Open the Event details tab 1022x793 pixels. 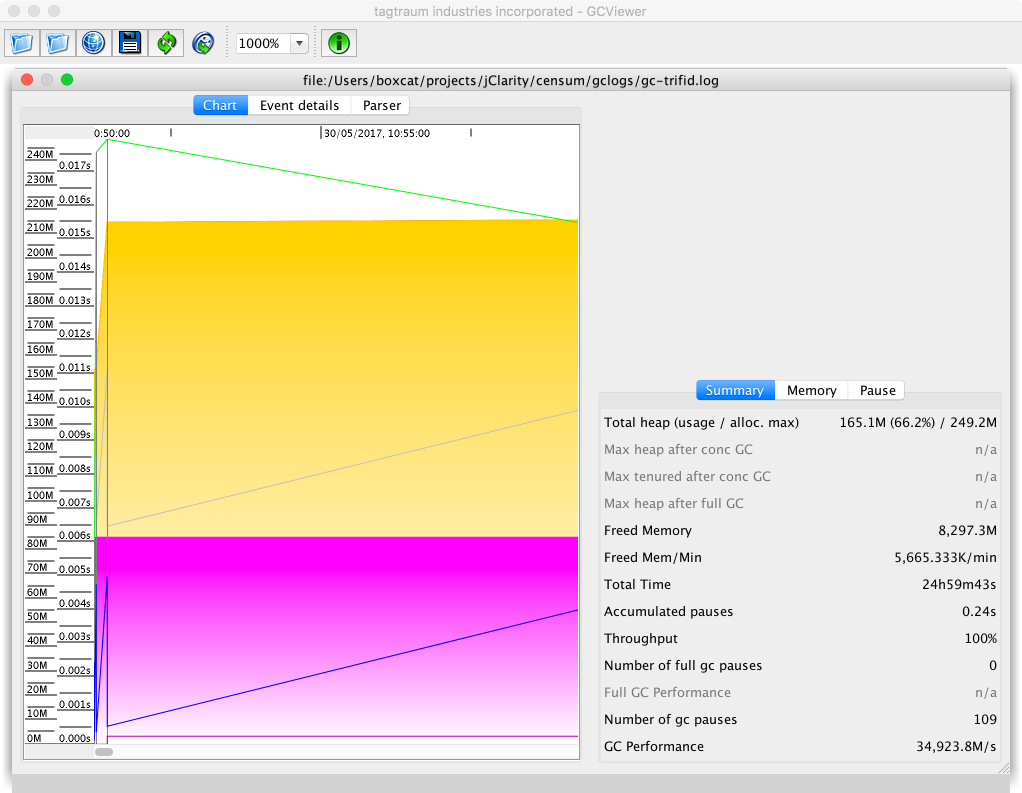coord(299,105)
